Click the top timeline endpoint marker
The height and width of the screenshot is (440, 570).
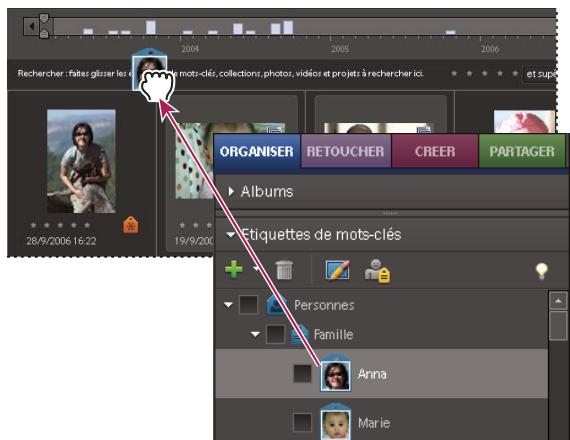44,18
